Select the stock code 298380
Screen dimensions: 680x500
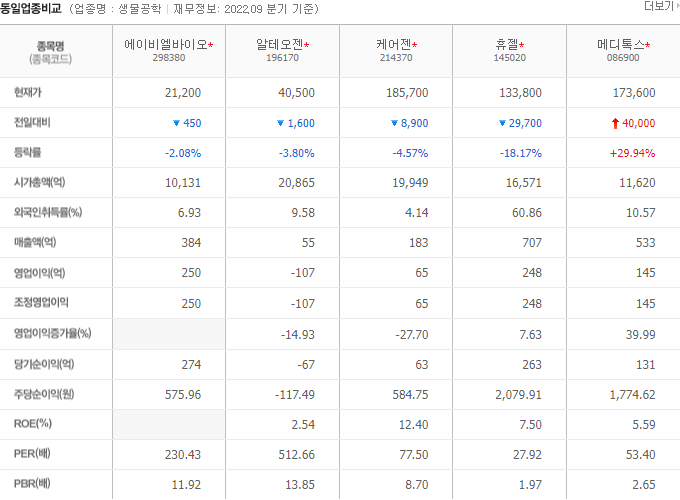[x=169, y=58]
